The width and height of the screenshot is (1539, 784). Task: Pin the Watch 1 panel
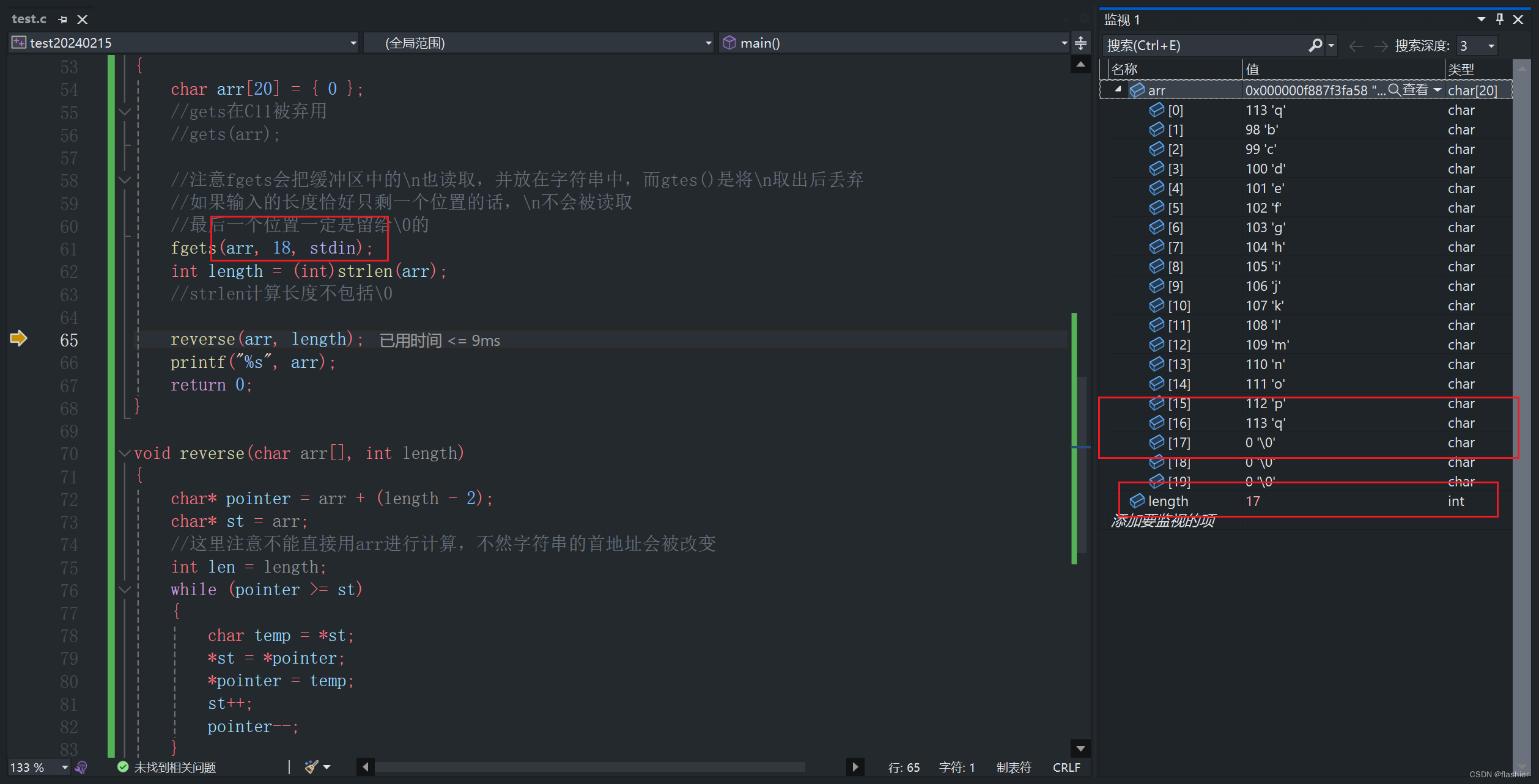1499,20
